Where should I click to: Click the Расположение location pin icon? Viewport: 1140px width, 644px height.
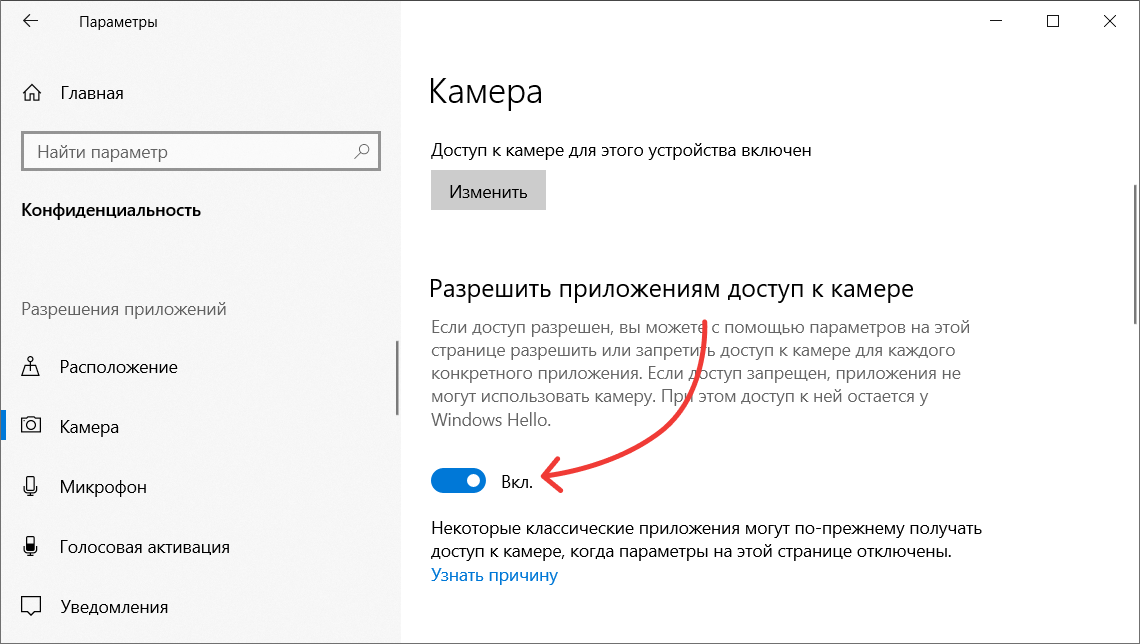[x=32, y=367]
